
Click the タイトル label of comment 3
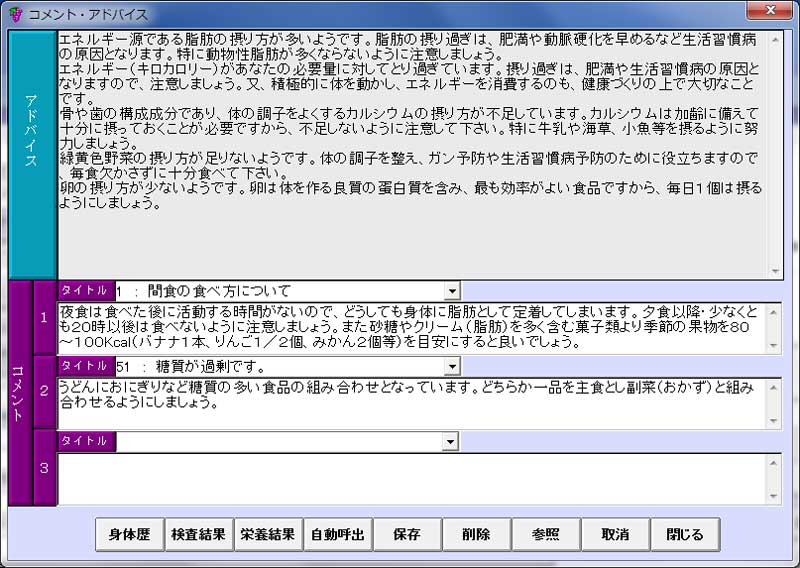[86, 441]
